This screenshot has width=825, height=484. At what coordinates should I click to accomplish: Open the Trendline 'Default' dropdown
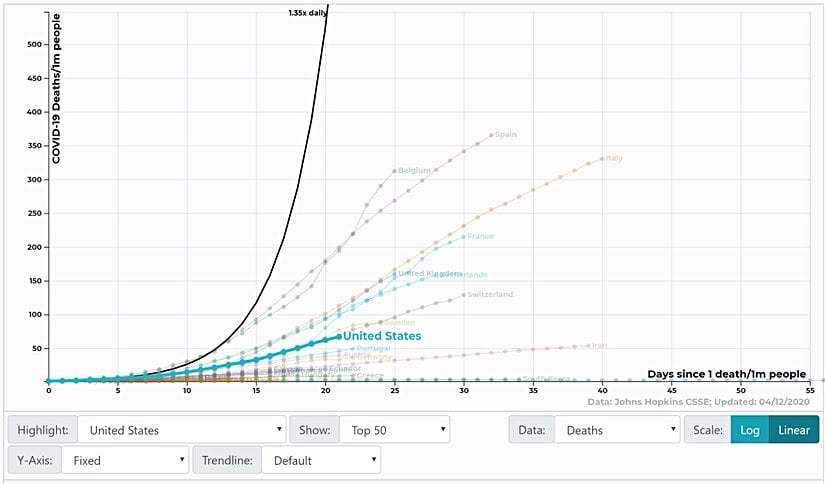pos(320,460)
